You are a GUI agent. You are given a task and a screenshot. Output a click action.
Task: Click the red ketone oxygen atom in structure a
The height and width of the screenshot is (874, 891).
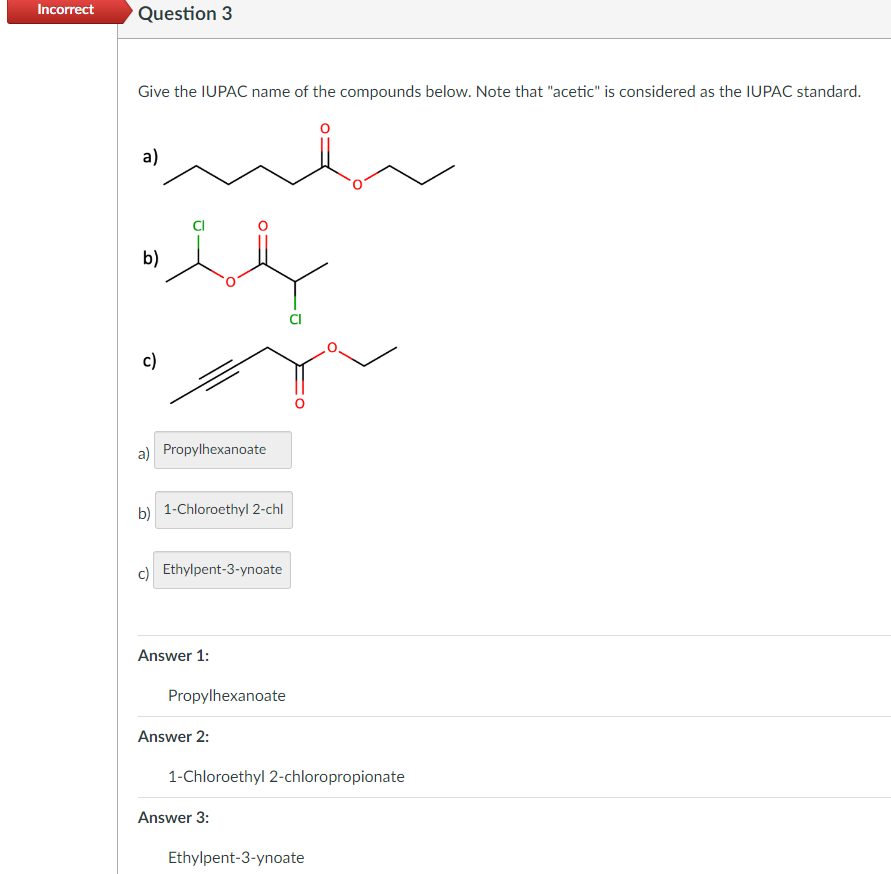(x=324, y=129)
